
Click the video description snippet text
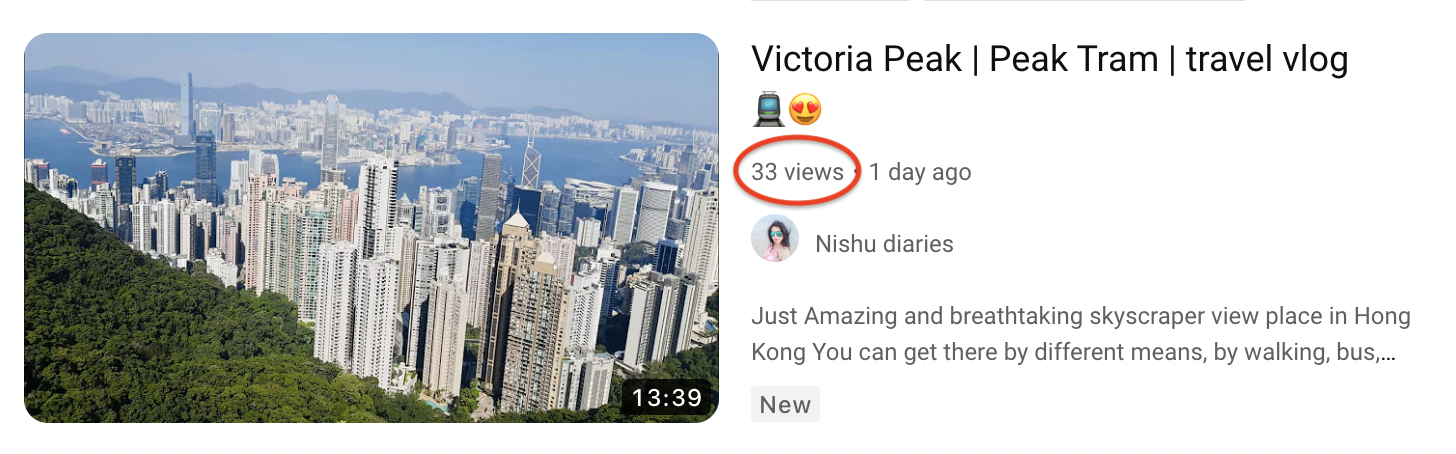point(1080,335)
